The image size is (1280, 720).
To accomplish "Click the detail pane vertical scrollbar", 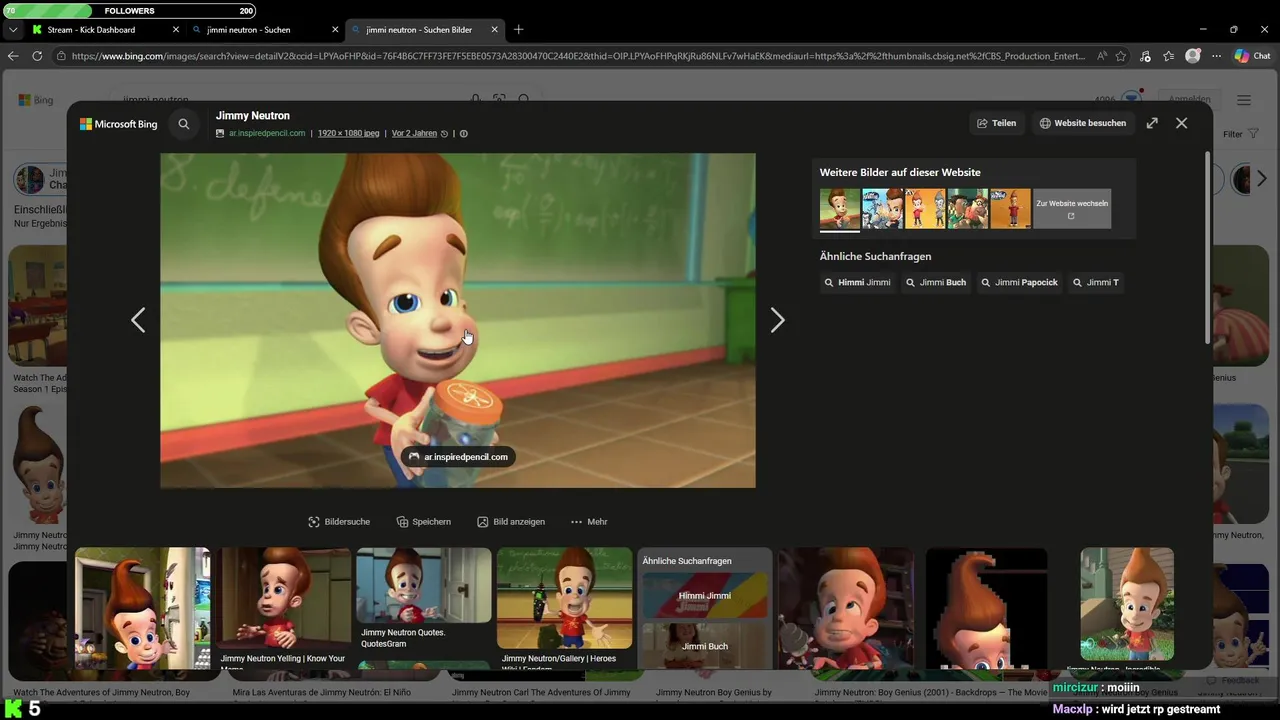I will (x=1206, y=248).
